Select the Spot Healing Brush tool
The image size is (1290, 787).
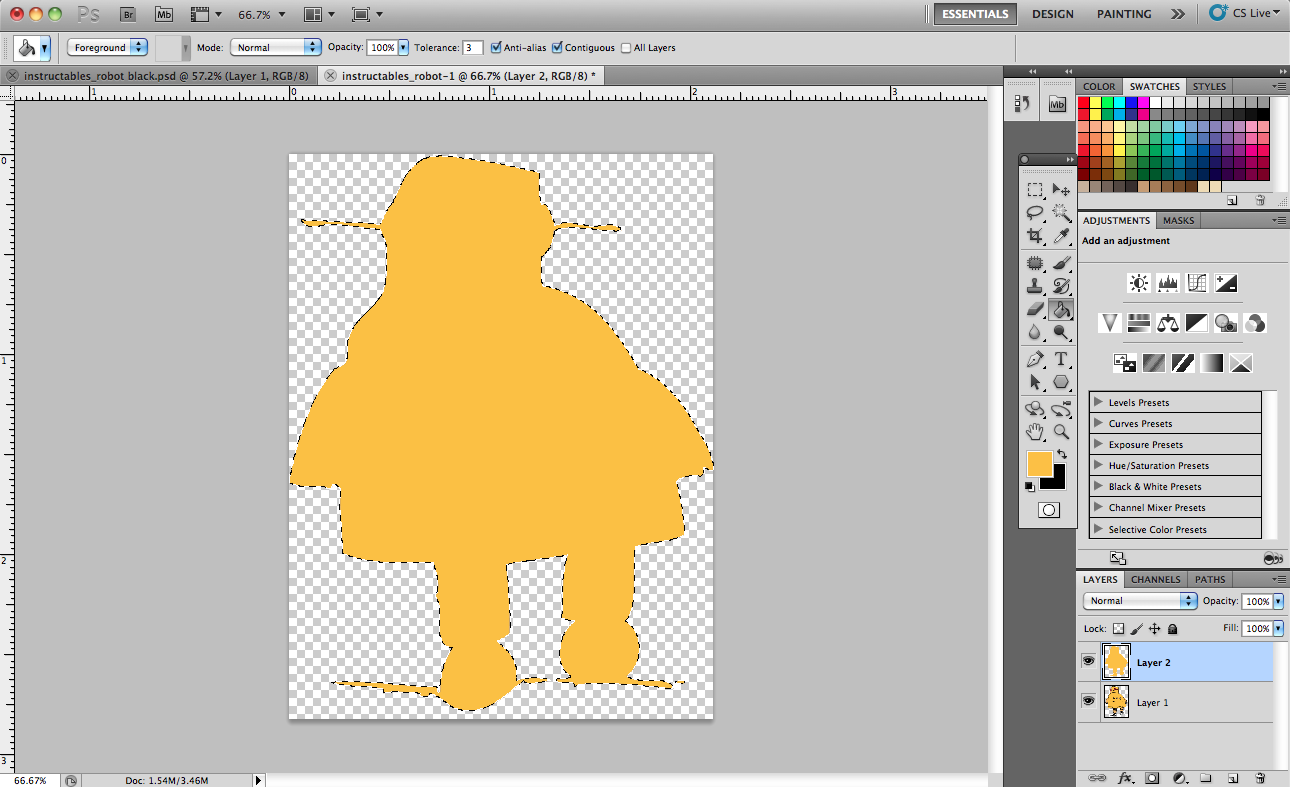(1035, 264)
